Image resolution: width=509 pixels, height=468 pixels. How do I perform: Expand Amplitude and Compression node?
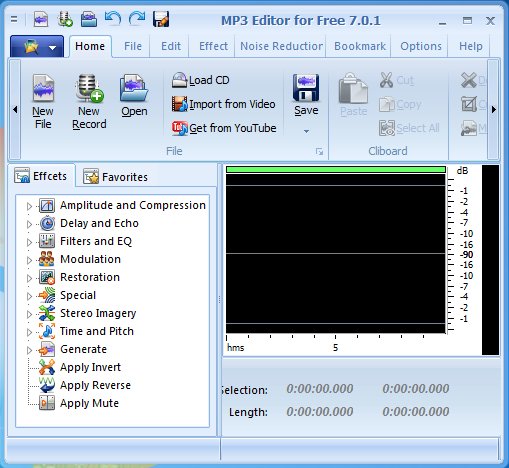(x=29, y=206)
